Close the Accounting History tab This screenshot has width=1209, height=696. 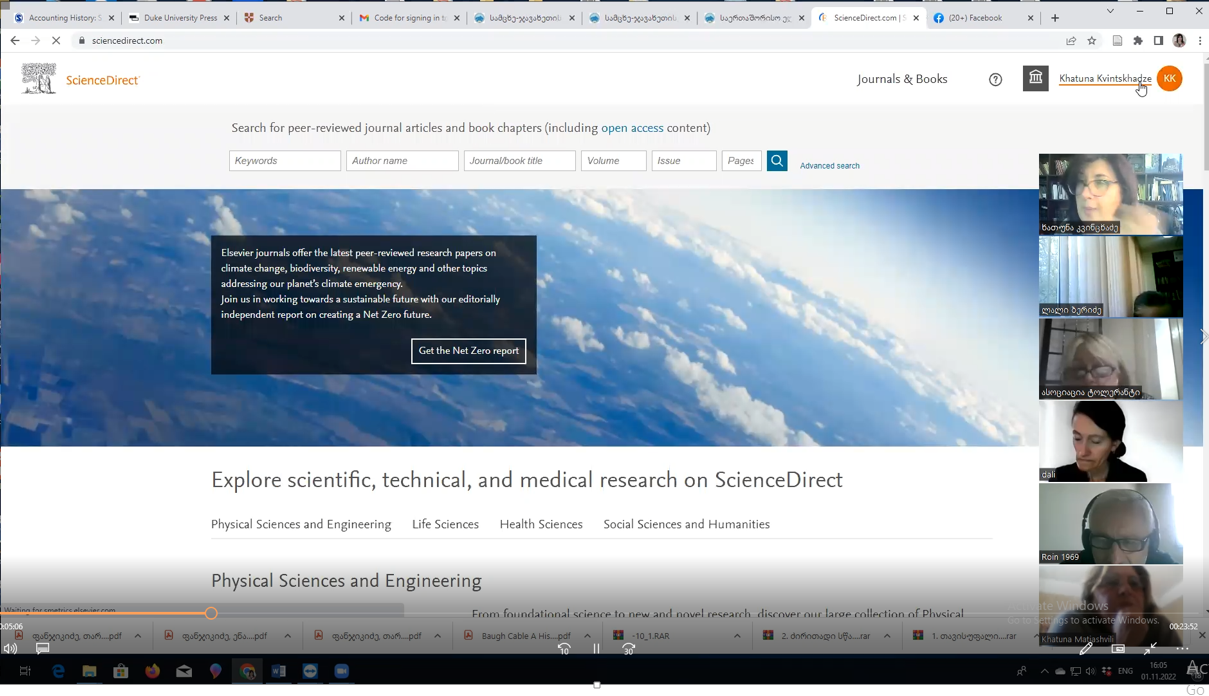click(x=111, y=18)
